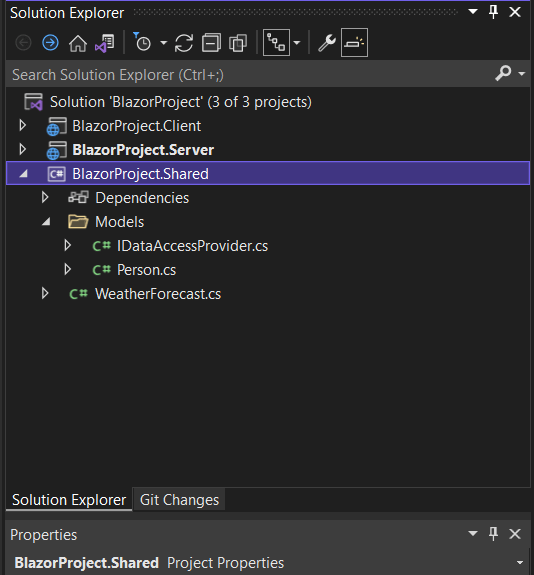Switch to the Git Changes tab
The width and height of the screenshot is (534, 575).
pos(179,499)
